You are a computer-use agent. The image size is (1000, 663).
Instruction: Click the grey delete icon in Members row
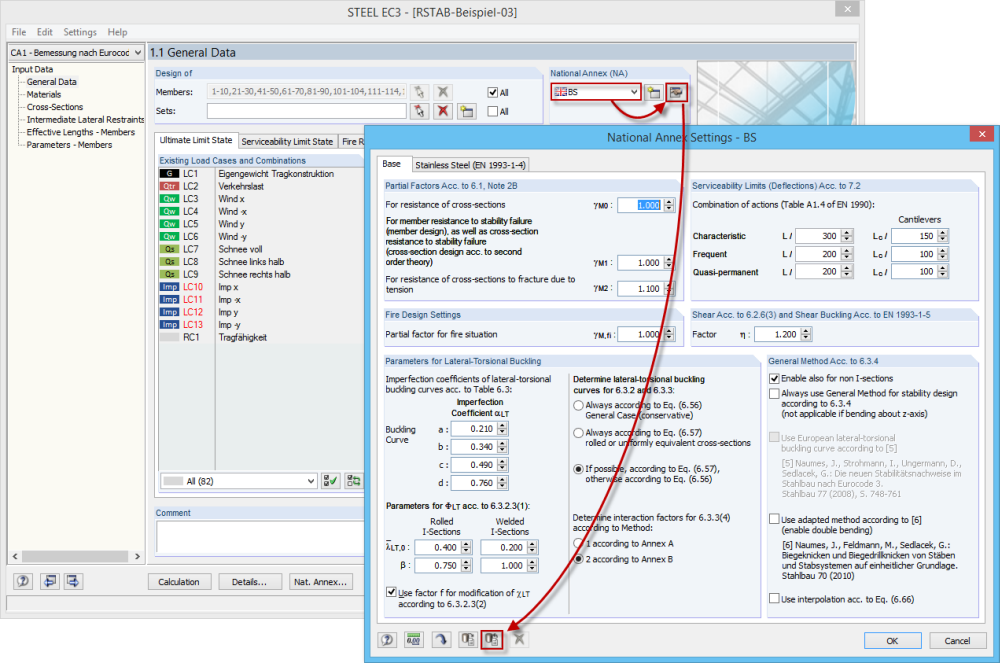(x=443, y=92)
